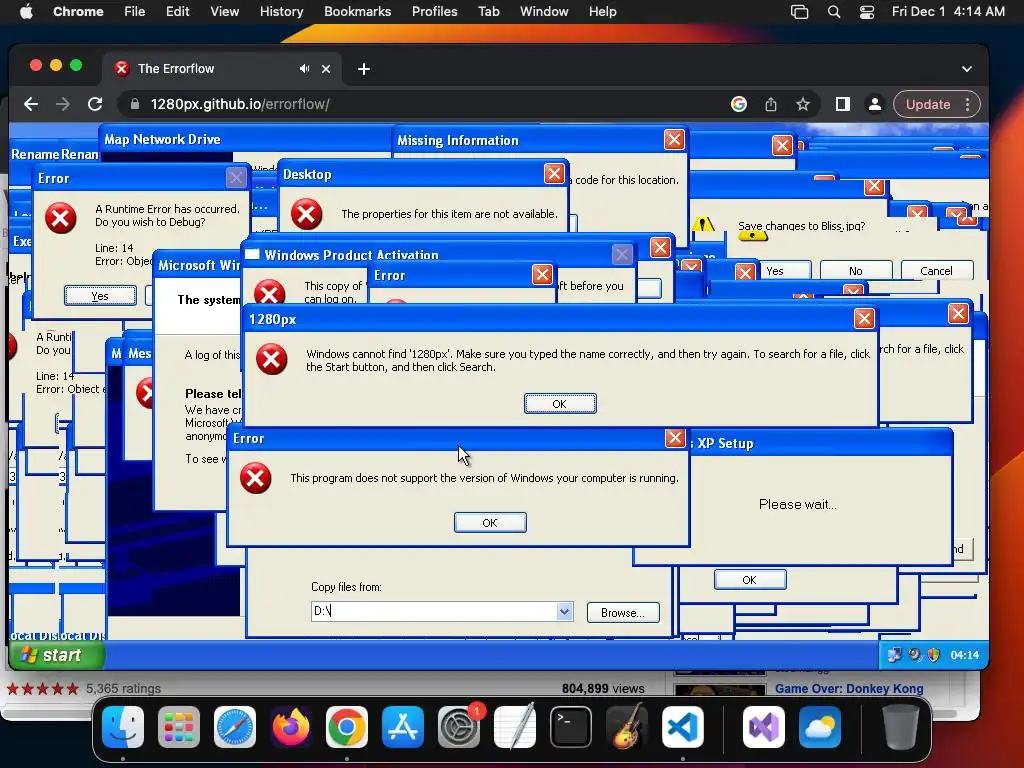
Task: Open the Profiles menu
Action: coord(434,12)
